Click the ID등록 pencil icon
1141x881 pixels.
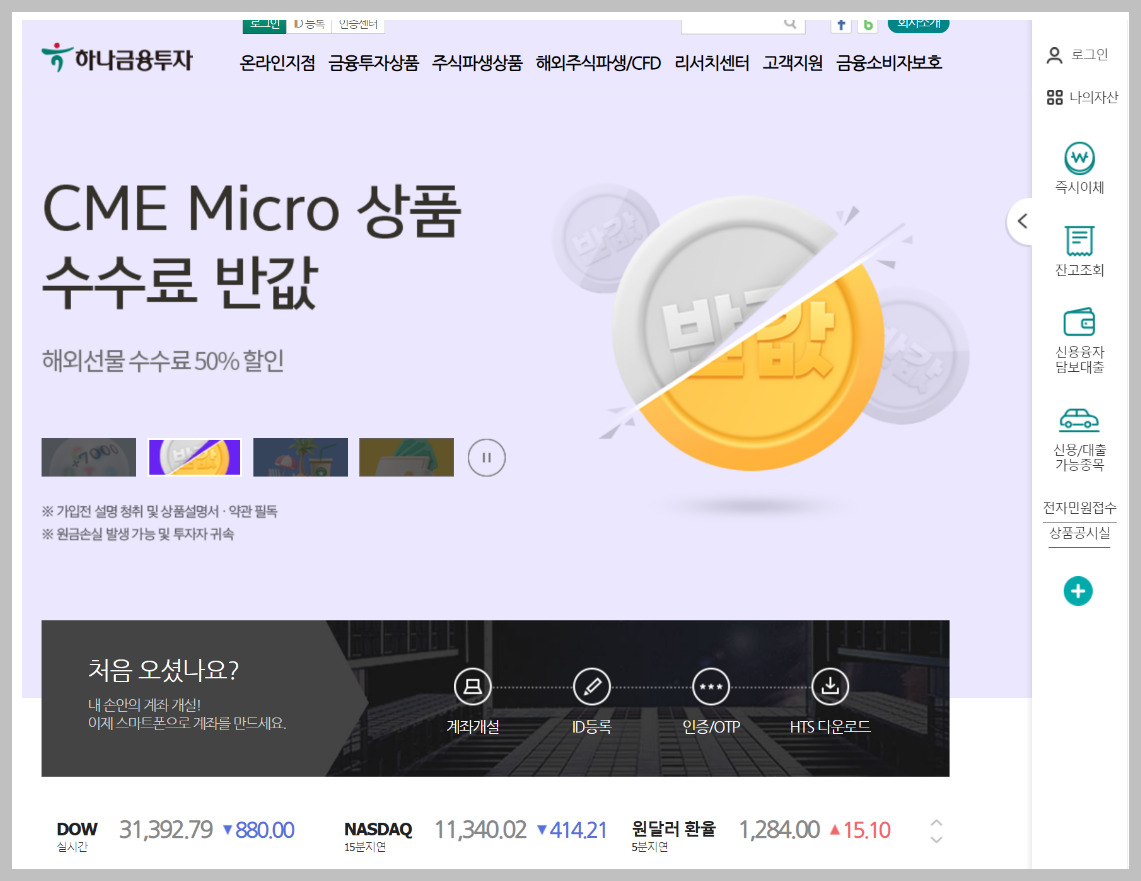coord(592,687)
